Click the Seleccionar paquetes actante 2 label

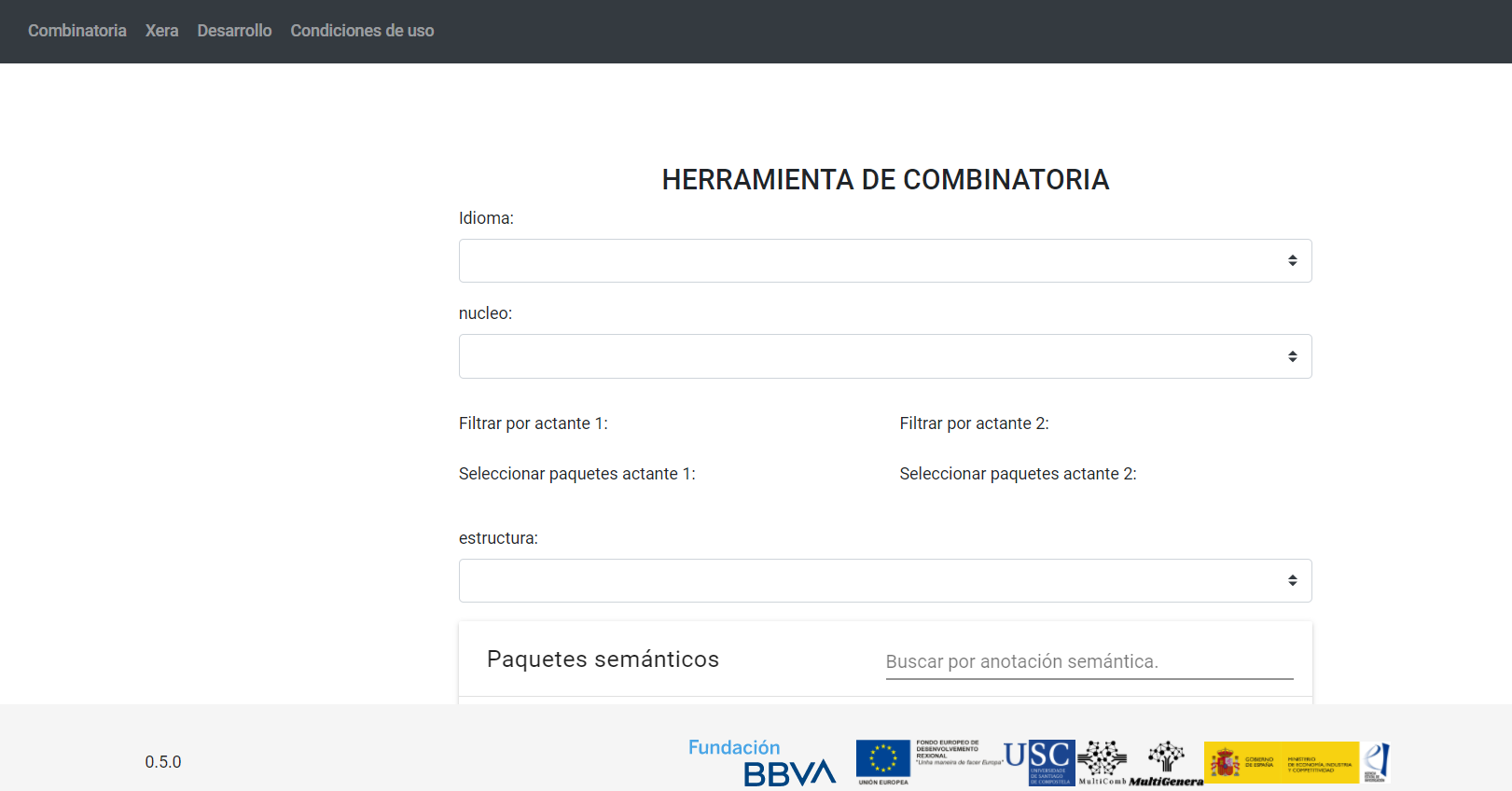tap(1018, 474)
